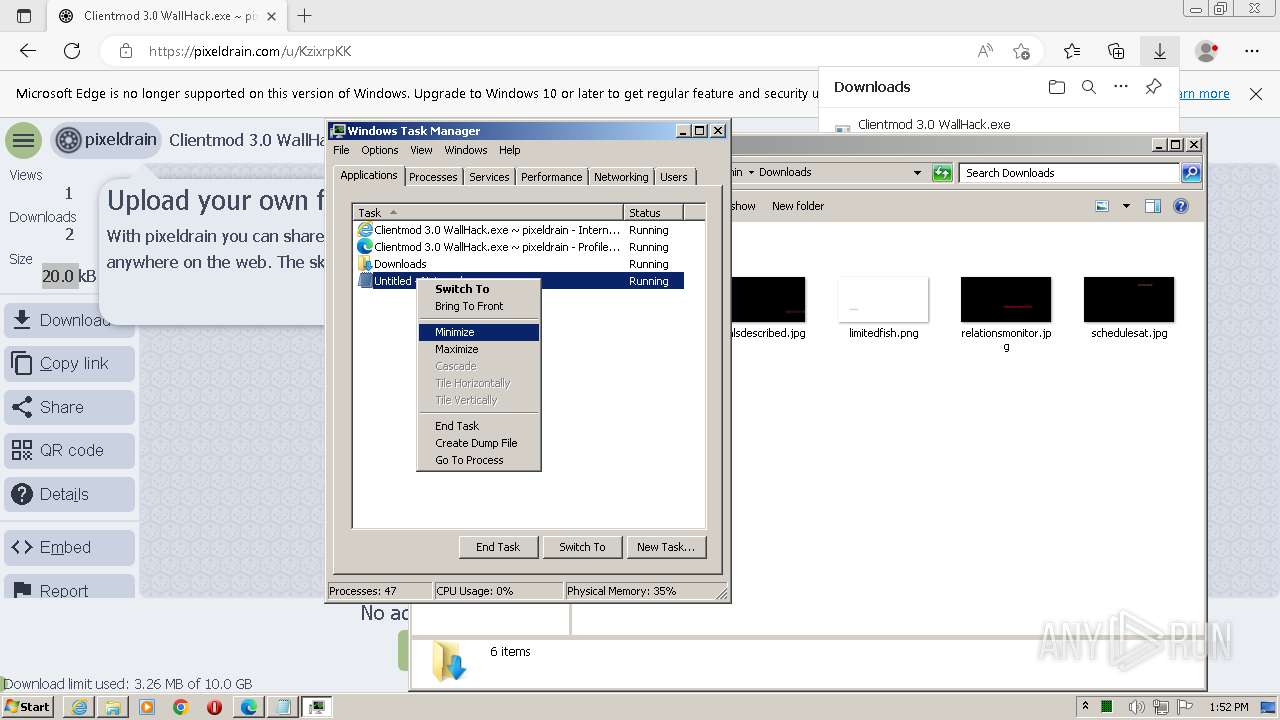This screenshot has height=720, width=1280.
Task: Open new Edge tab
Action: [x=304, y=16]
